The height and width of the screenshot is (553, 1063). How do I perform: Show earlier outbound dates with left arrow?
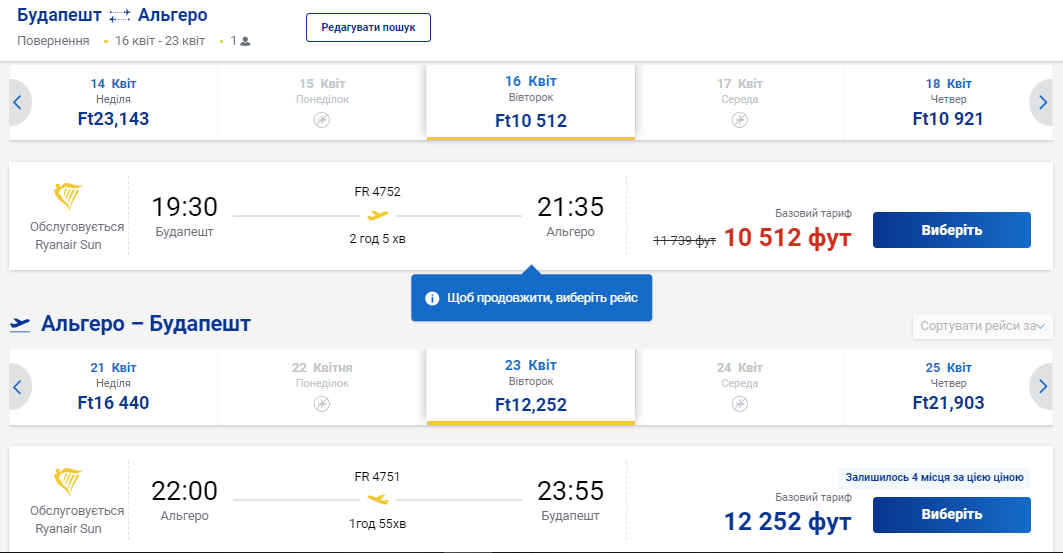click(x=18, y=102)
